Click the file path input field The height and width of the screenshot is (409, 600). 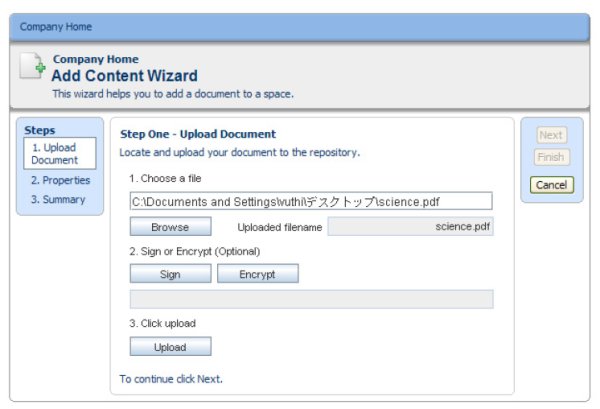(x=311, y=201)
